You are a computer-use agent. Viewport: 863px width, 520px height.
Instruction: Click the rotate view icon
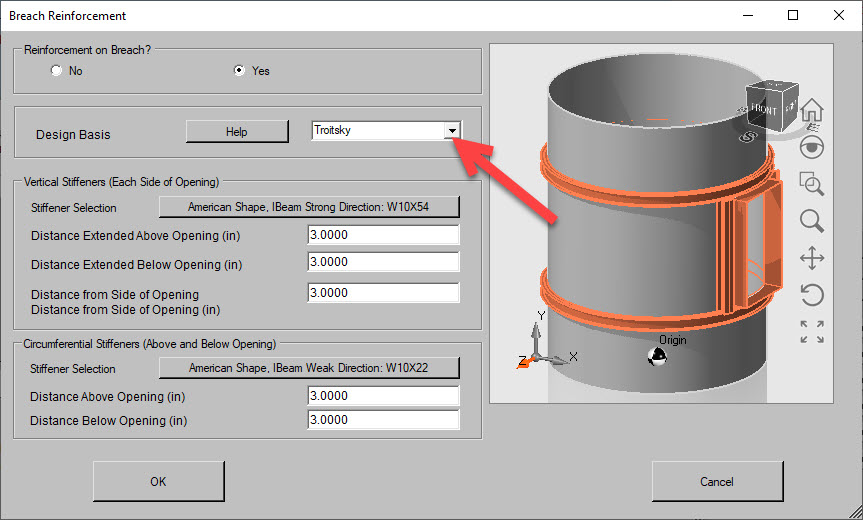pos(812,295)
